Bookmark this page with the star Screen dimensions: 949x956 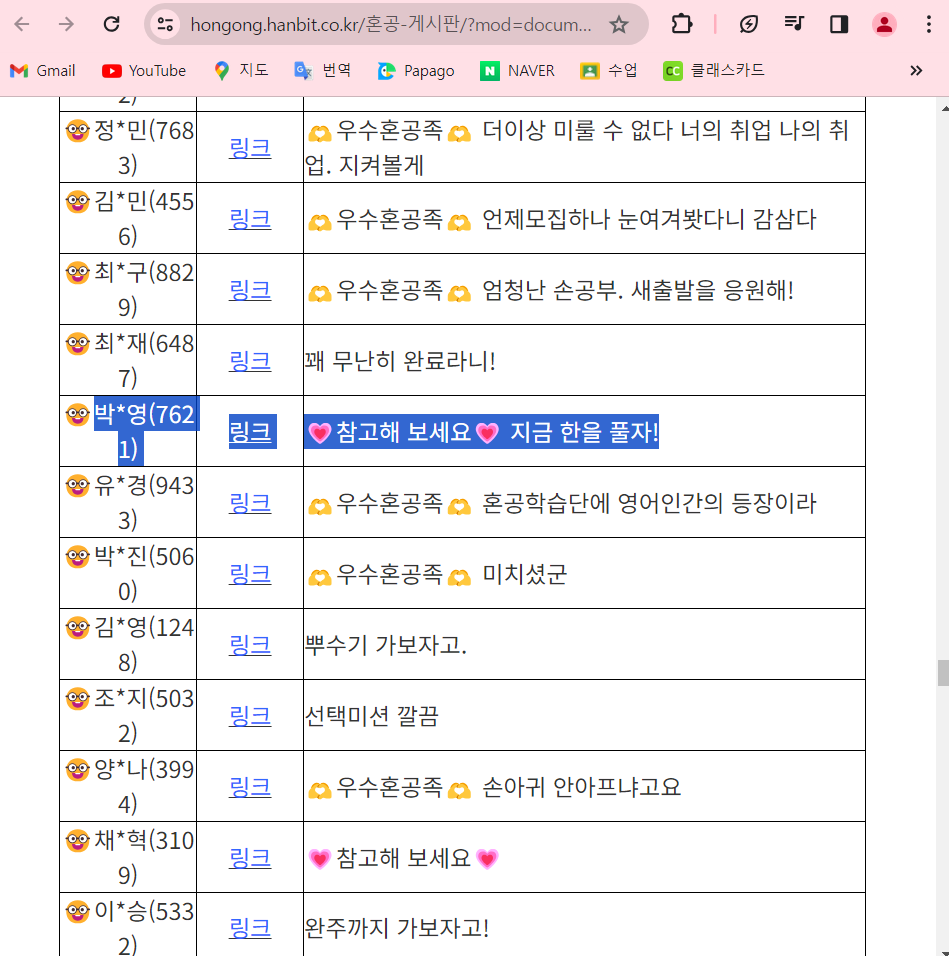[x=619, y=24]
